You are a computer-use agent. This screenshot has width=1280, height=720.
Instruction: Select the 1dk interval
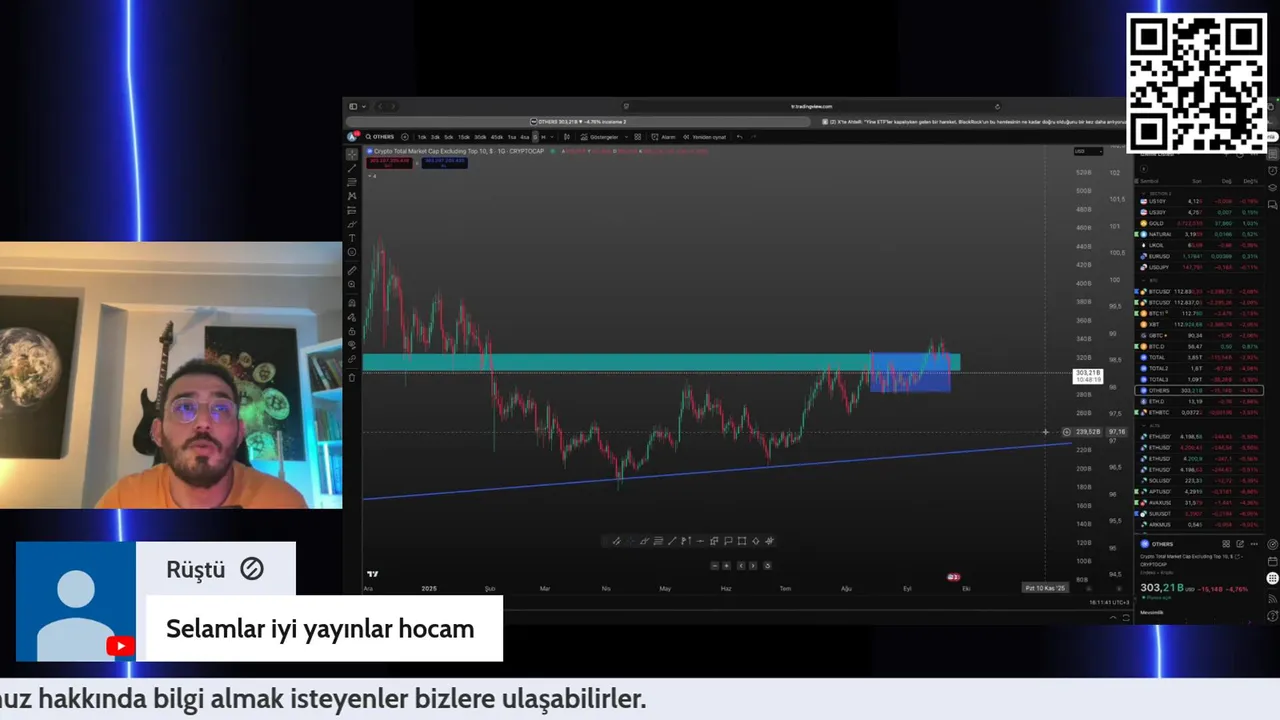(422, 137)
